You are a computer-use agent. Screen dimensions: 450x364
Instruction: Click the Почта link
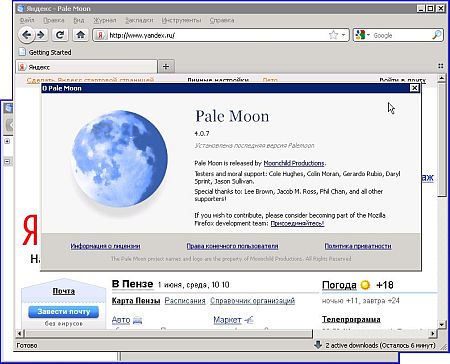tap(63, 291)
